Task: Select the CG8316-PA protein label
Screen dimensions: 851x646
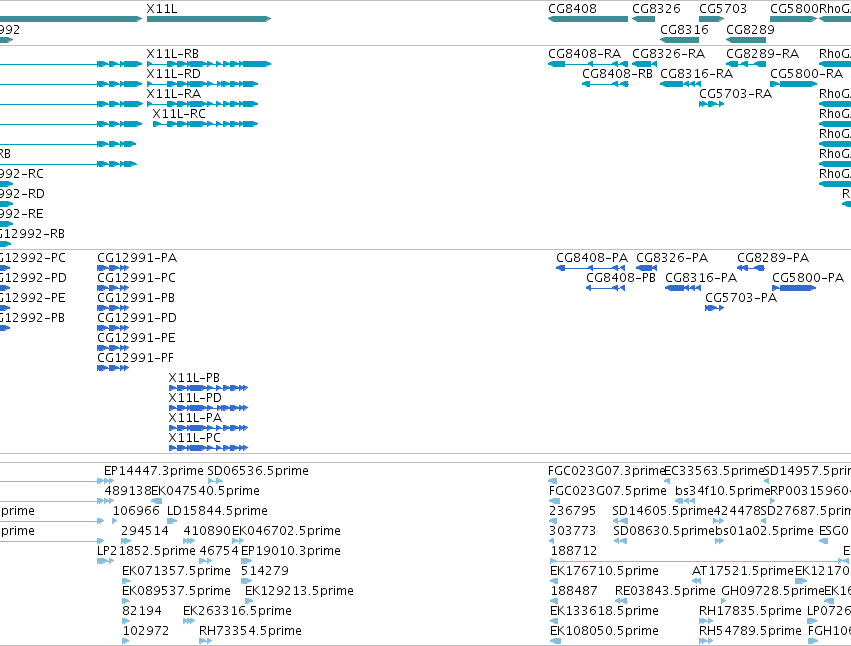Action: coord(701,278)
